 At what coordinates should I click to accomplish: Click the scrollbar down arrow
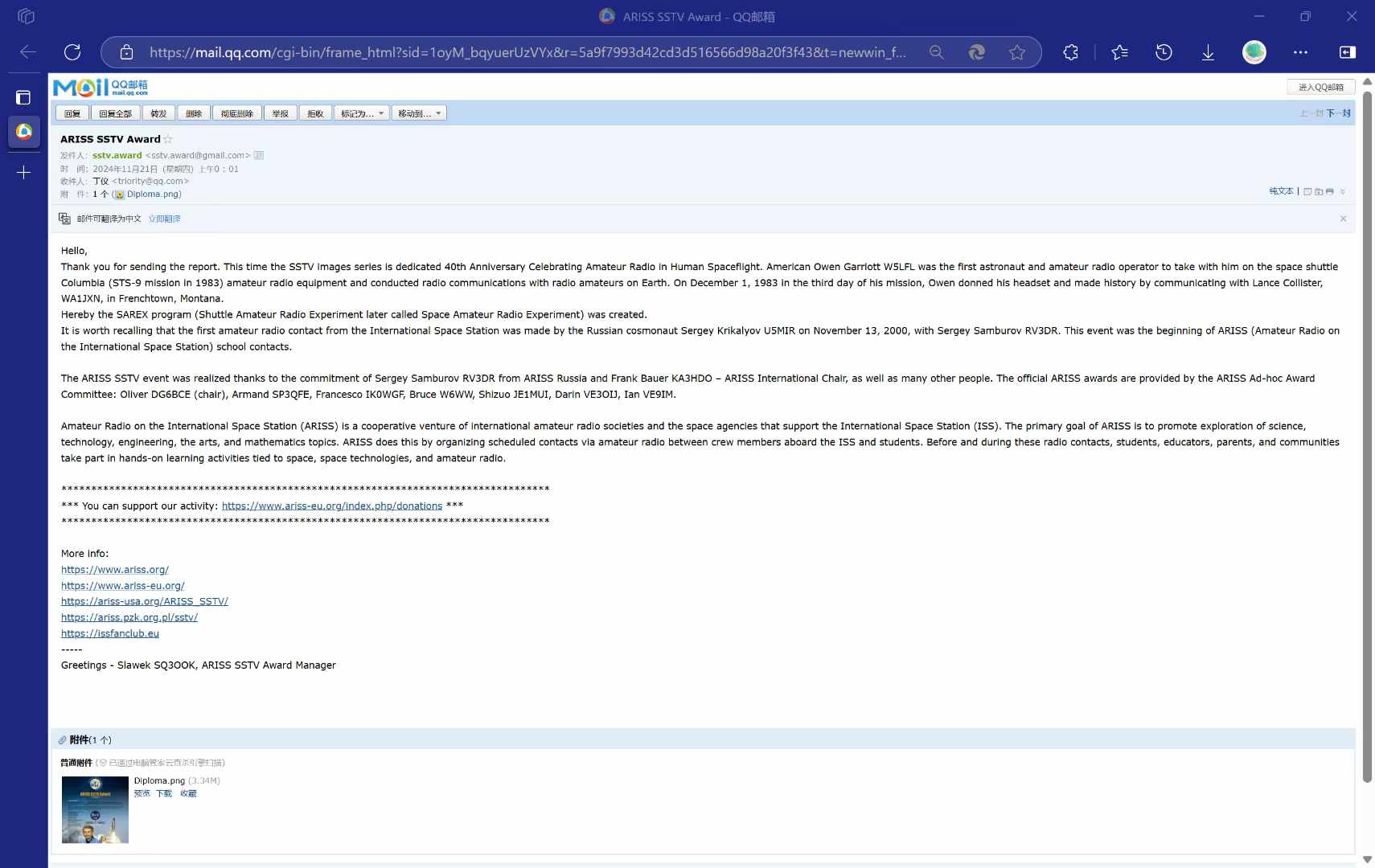click(x=1367, y=859)
